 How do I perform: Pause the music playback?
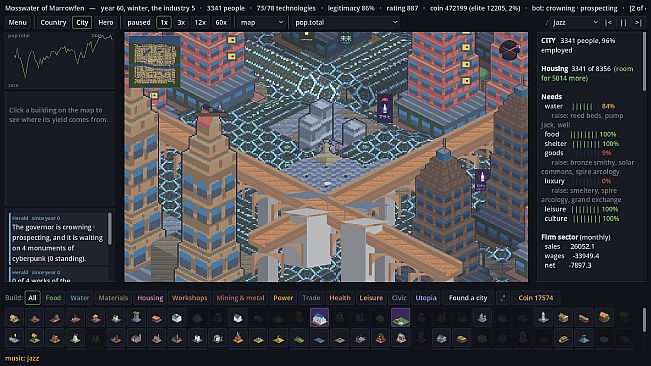click(x=623, y=22)
